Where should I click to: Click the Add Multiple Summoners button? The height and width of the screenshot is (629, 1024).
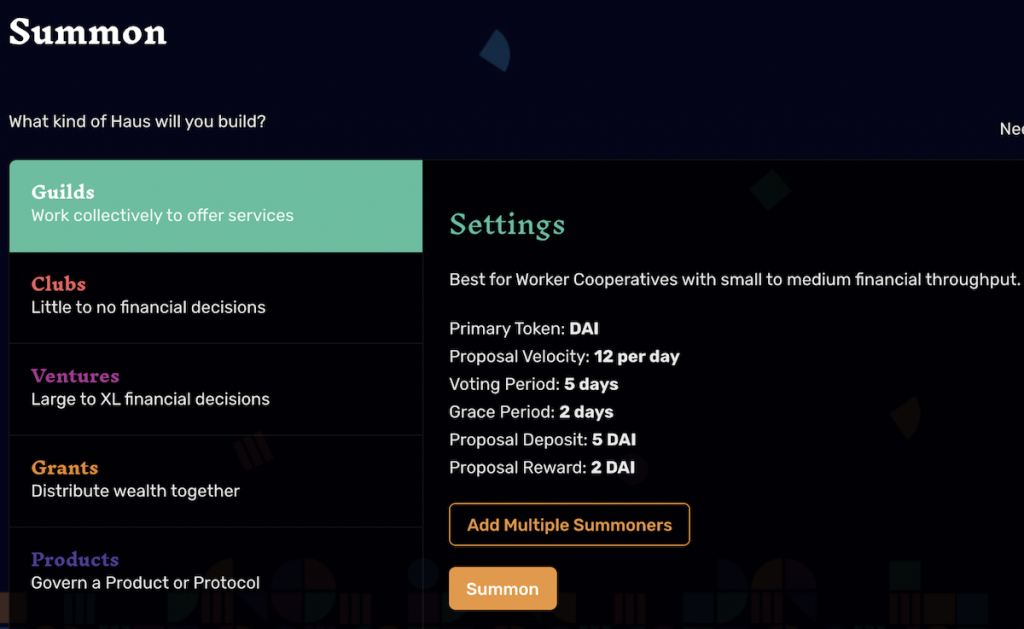click(569, 525)
